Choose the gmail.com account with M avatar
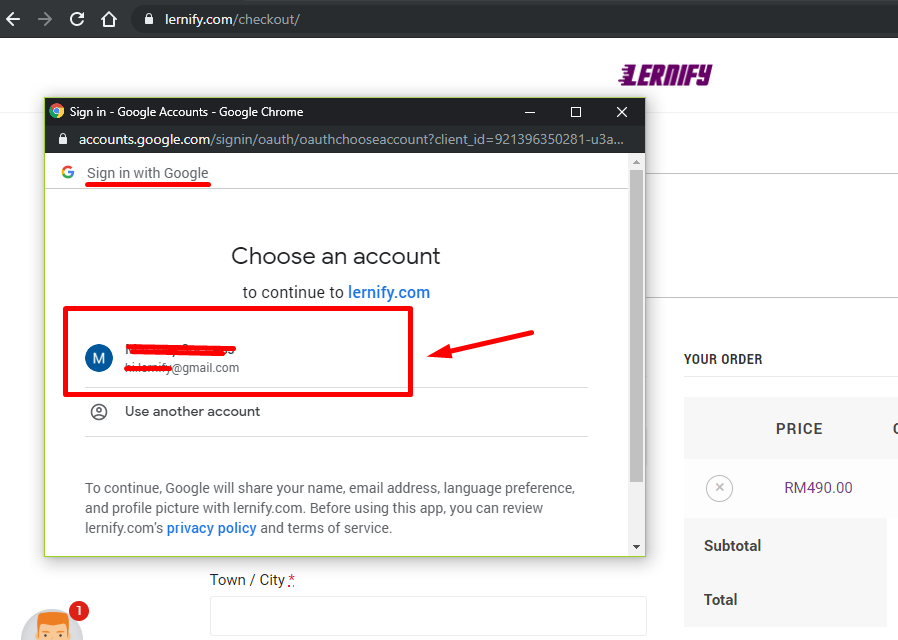Screen dimensions: 898x640 (x=336, y=358)
